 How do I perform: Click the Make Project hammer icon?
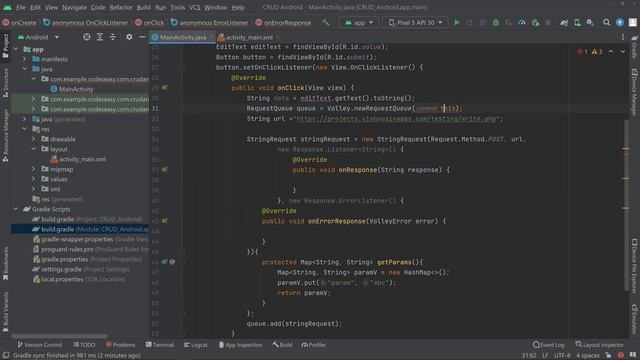326,22
